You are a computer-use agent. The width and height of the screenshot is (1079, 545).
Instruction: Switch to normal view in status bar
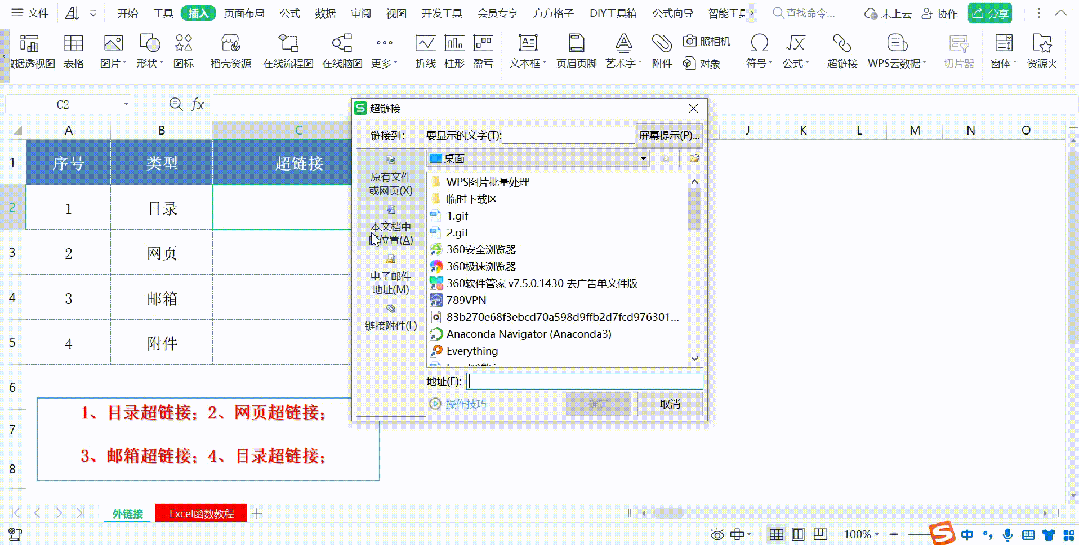[x=776, y=534]
